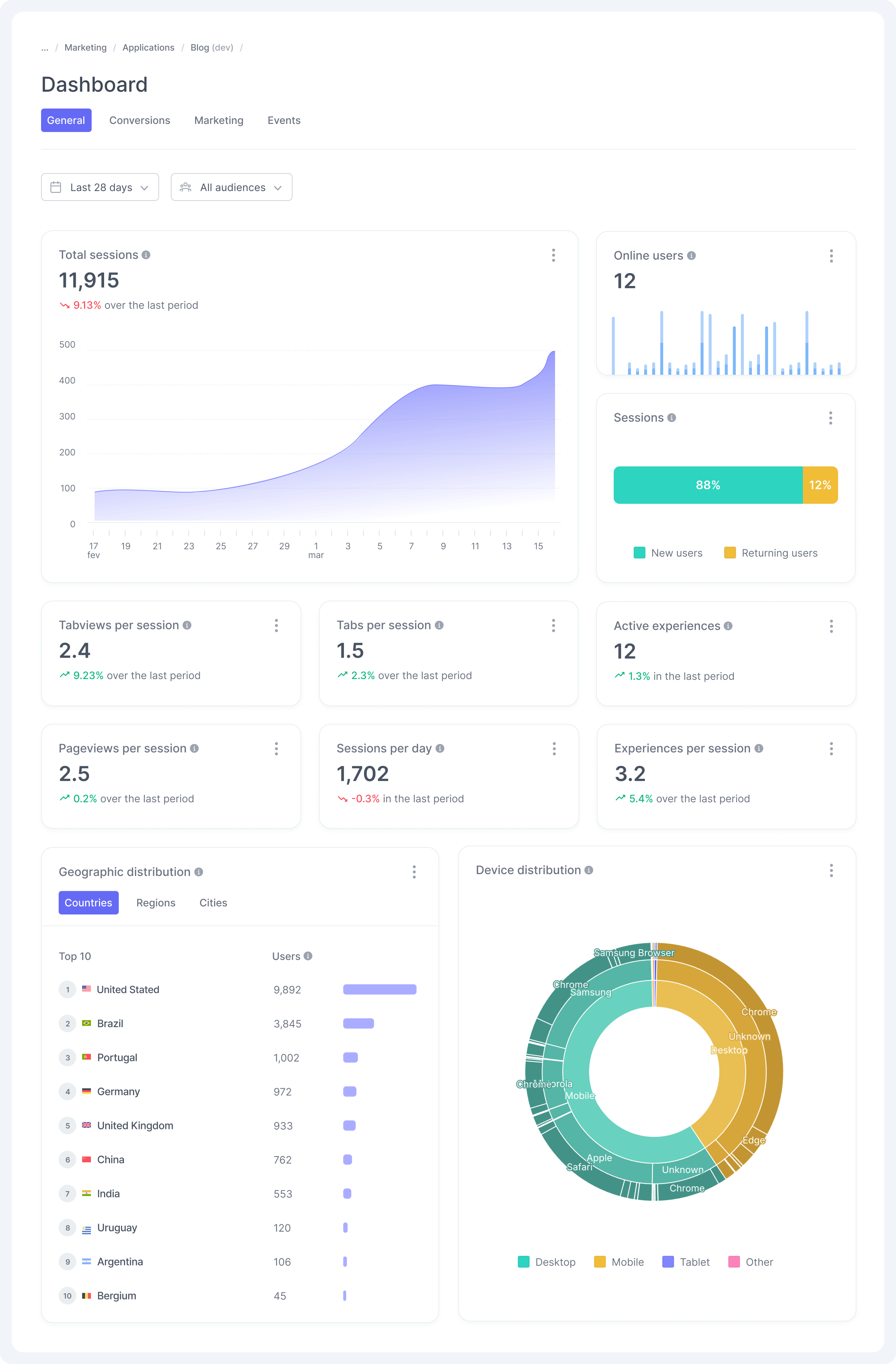Switch to the Conversions tab
Image resolution: width=896 pixels, height=1364 pixels.
click(x=139, y=120)
